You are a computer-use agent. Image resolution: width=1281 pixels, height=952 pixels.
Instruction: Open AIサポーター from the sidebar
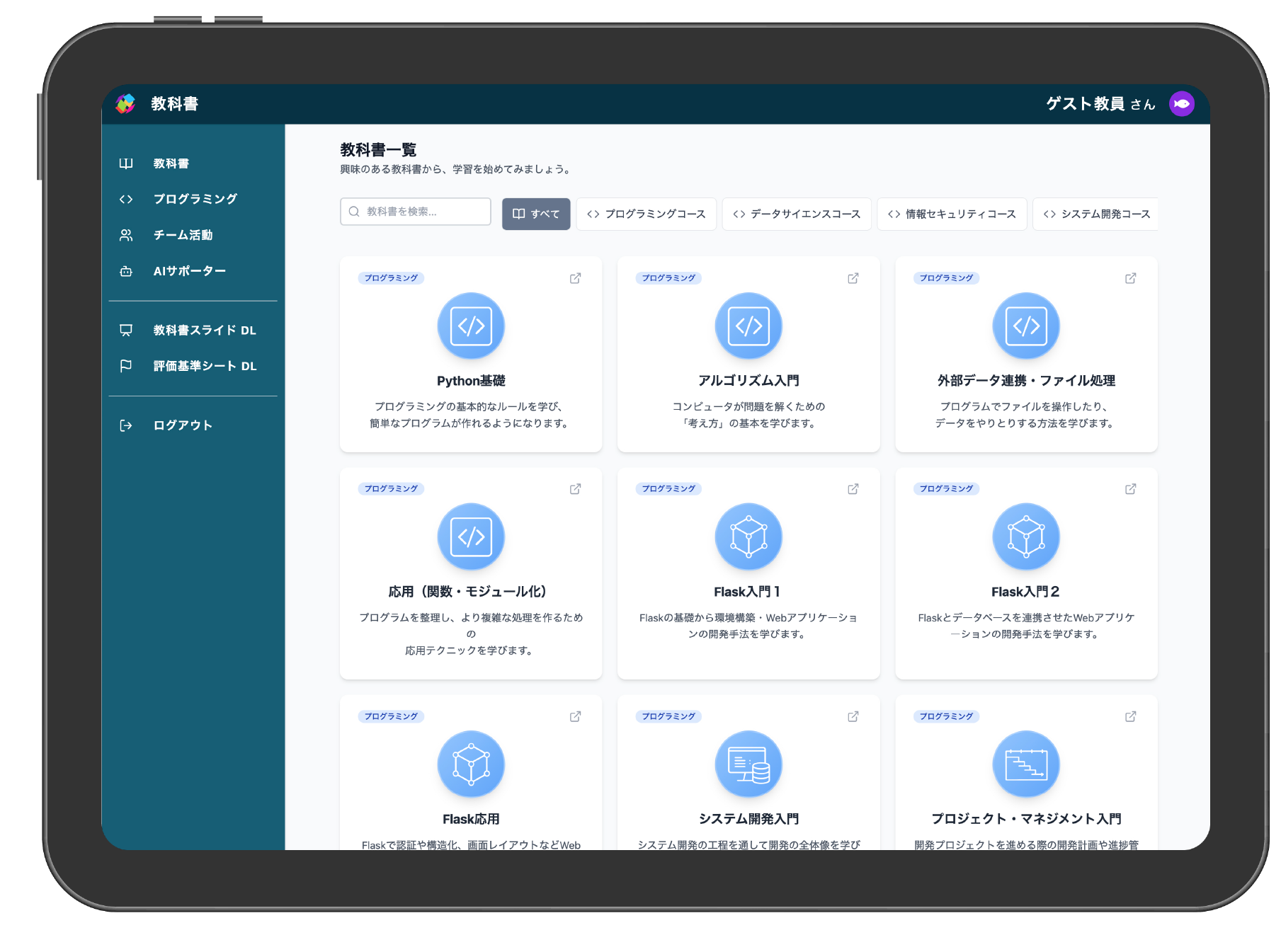point(189,271)
